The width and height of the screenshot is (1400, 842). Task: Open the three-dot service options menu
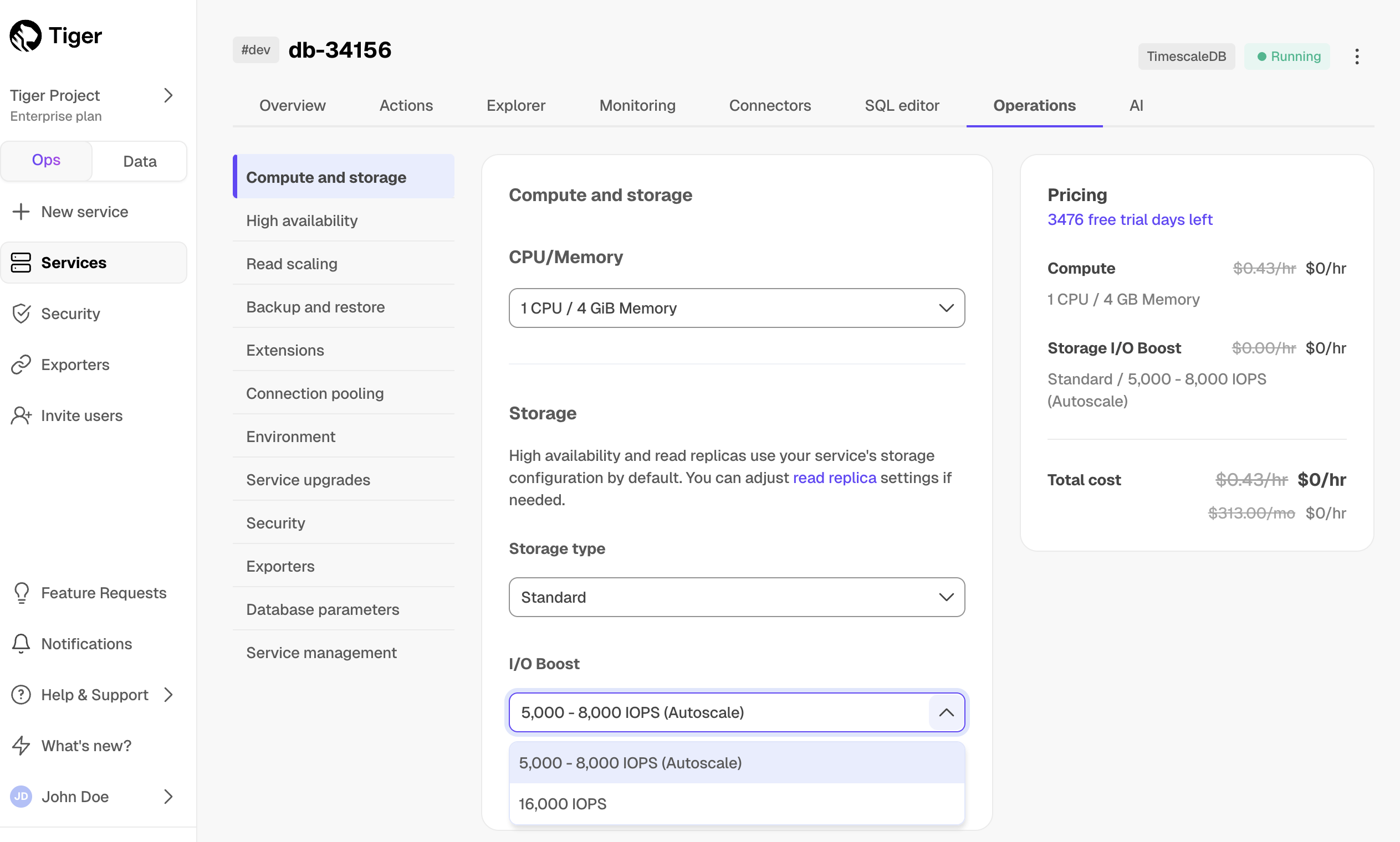click(x=1356, y=56)
